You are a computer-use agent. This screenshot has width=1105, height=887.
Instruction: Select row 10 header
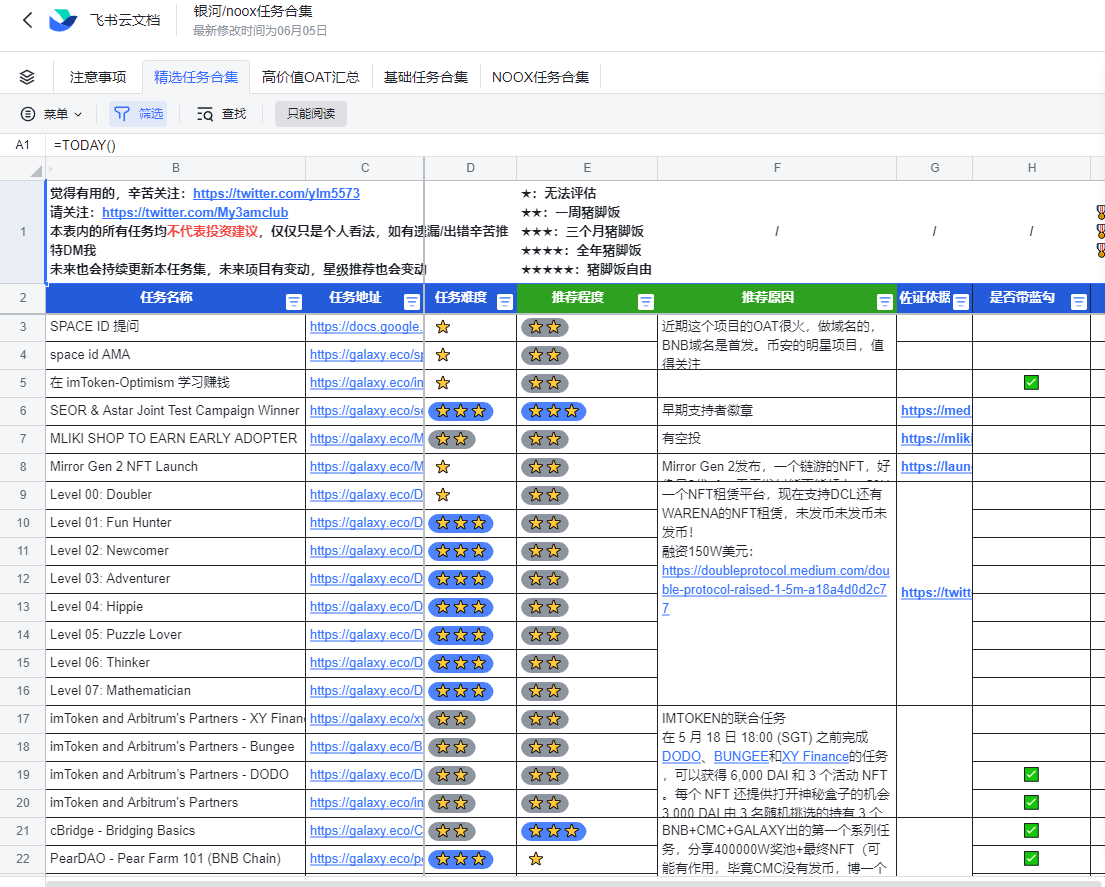[23, 523]
